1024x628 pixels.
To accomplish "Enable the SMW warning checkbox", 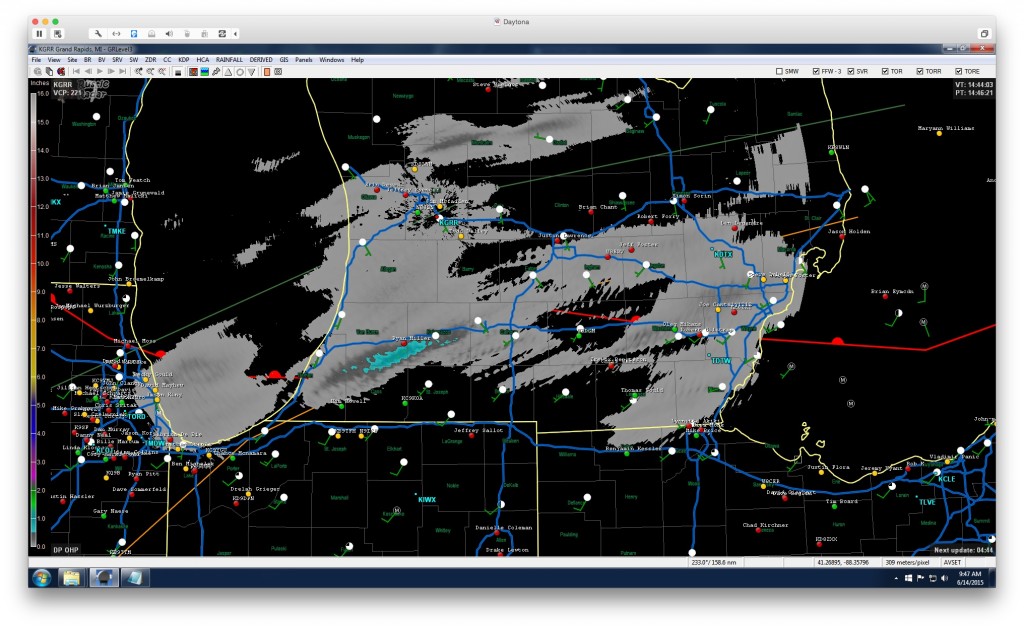I will point(781,71).
